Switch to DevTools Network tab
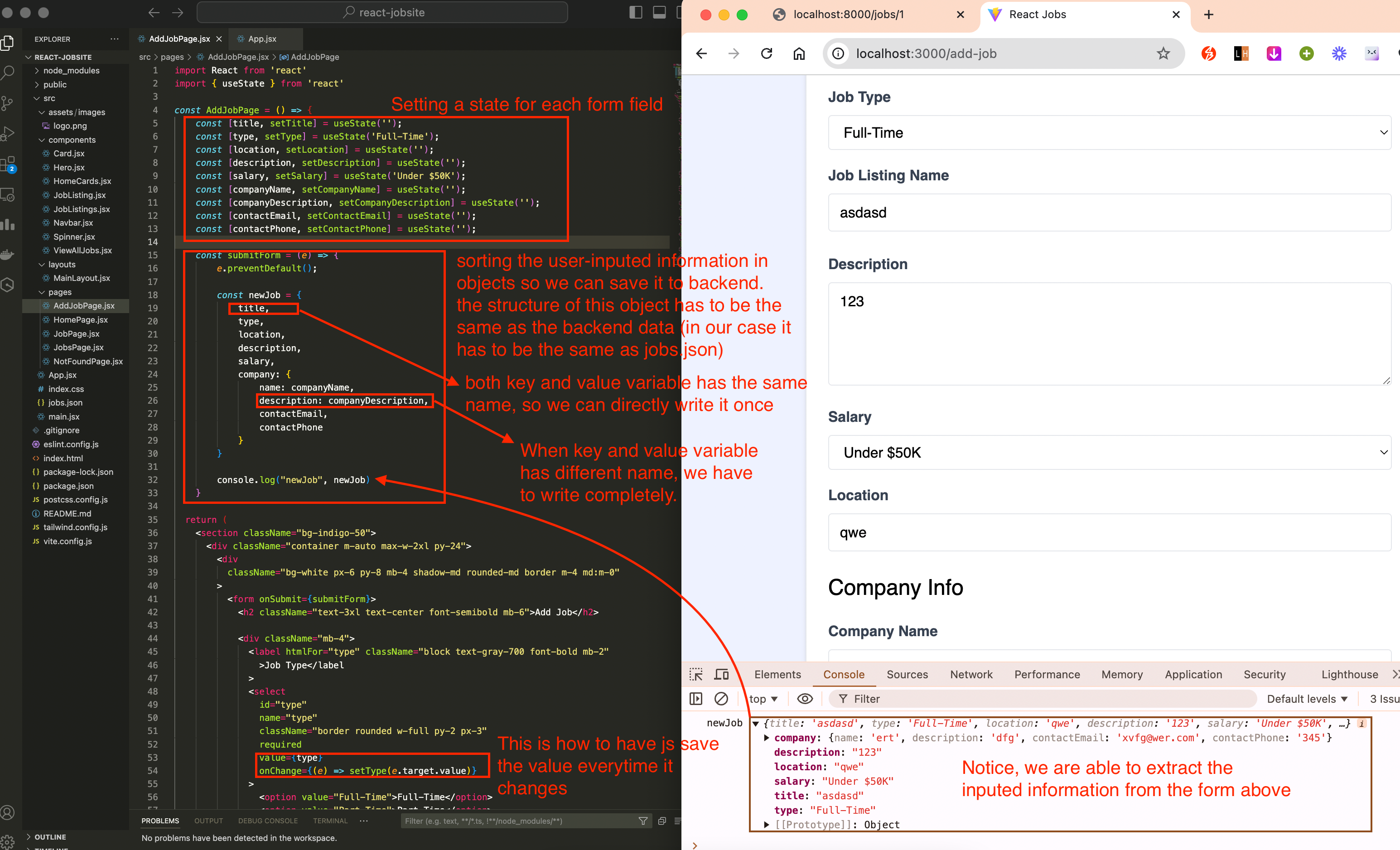The width and height of the screenshot is (1400, 850). [x=971, y=675]
